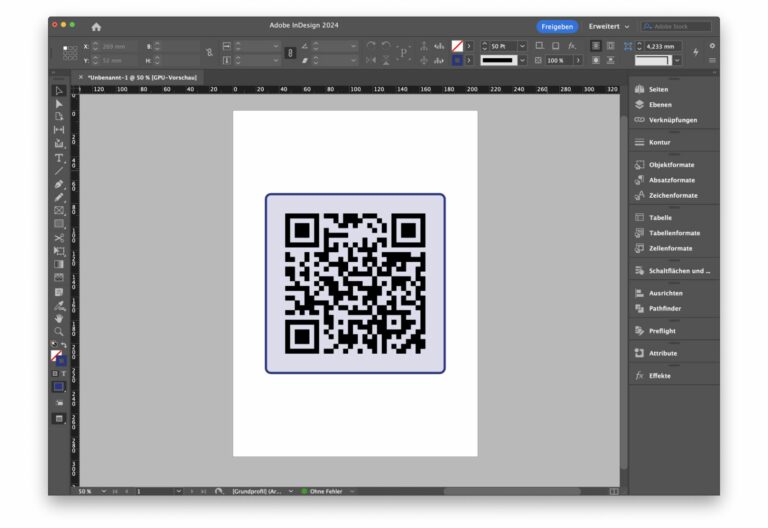Open effects fx icon in control bar

[572, 46]
